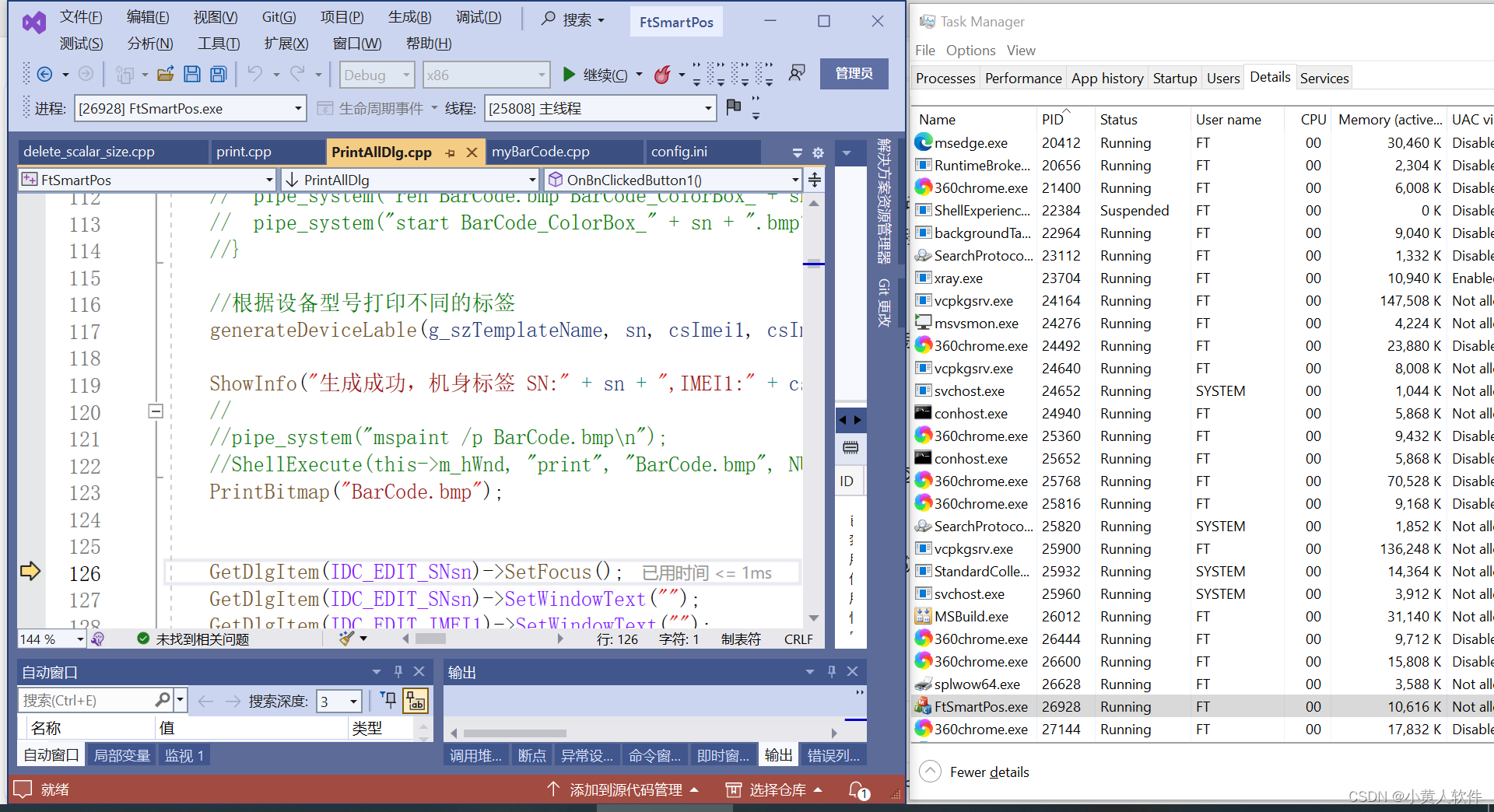
Task: Click 选择仓库 in status bar
Action: (775, 790)
